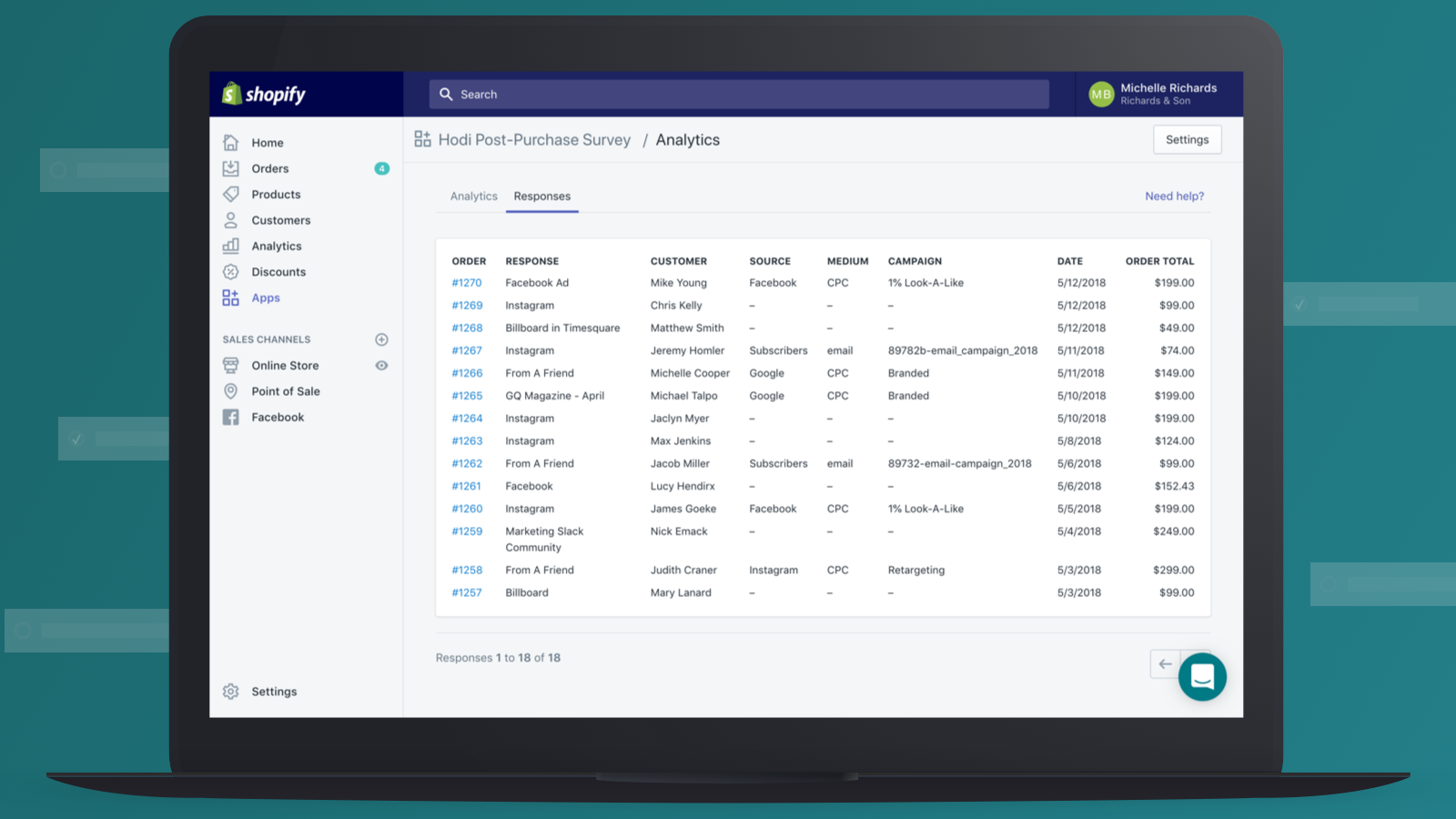Open order #1262
This screenshot has height=819, width=1456.
tap(467, 463)
